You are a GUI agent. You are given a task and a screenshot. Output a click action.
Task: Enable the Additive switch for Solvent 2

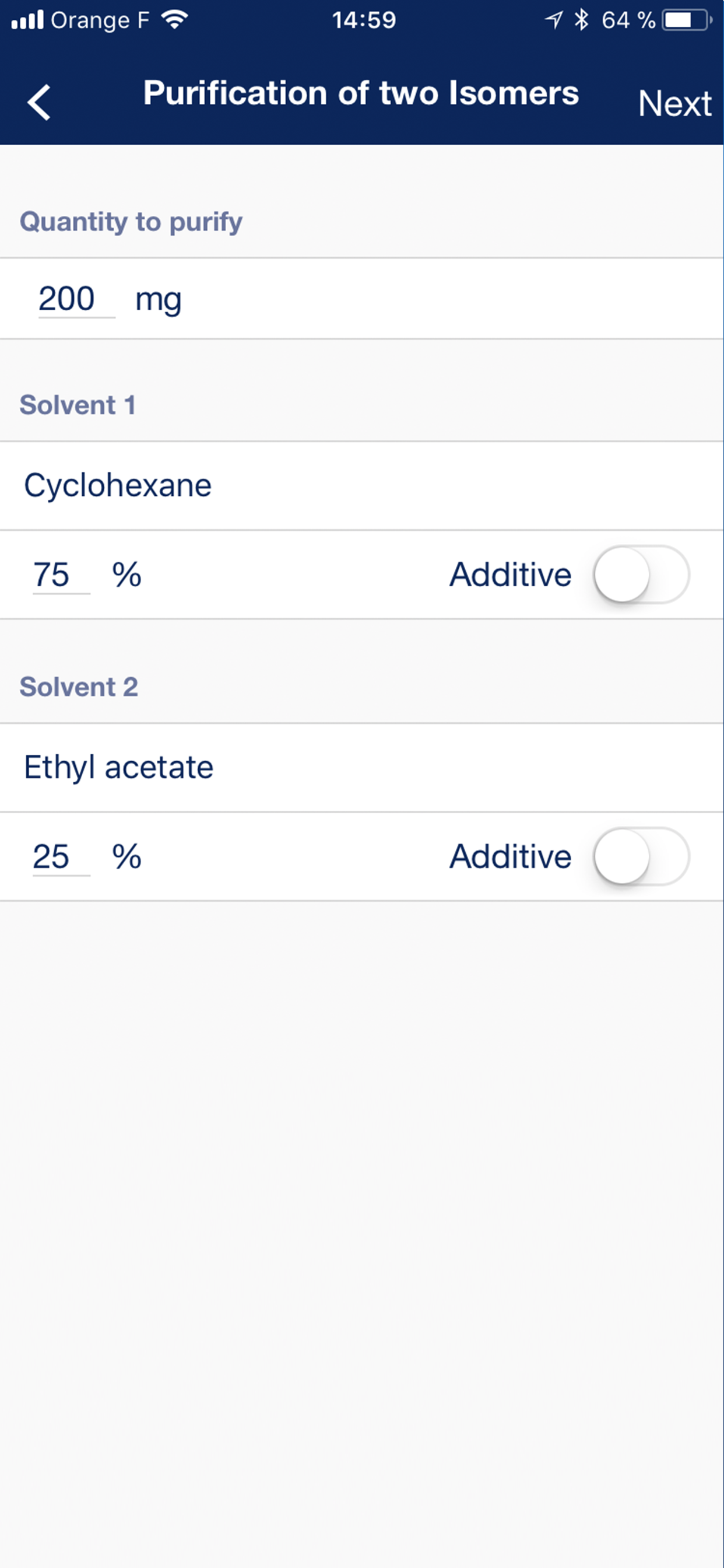pyautogui.click(x=641, y=856)
